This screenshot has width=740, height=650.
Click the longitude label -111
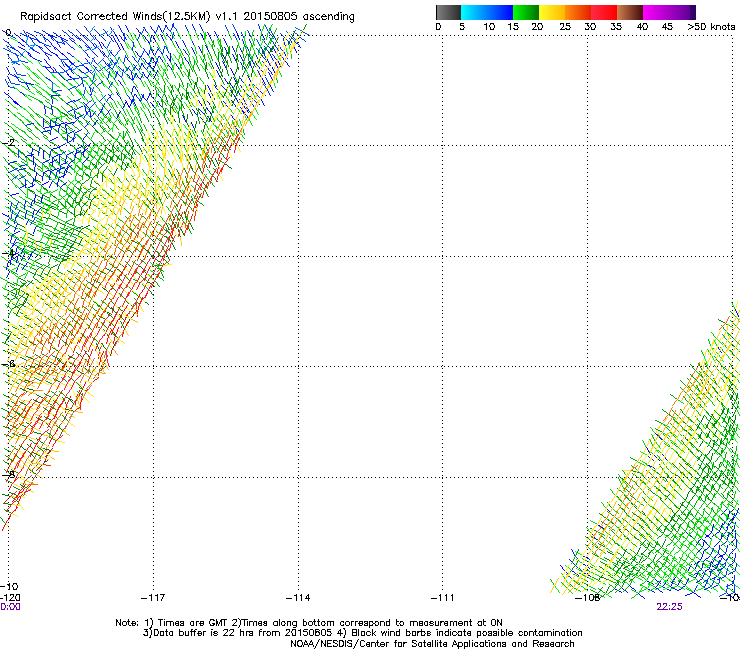tap(442, 598)
